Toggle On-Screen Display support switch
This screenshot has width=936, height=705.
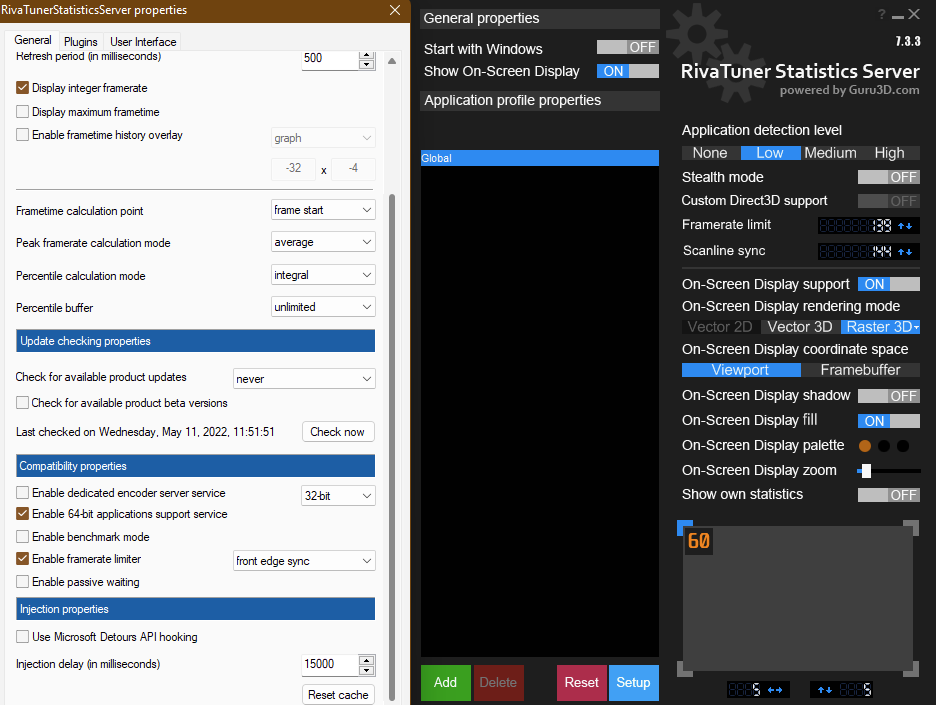coord(888,284)
